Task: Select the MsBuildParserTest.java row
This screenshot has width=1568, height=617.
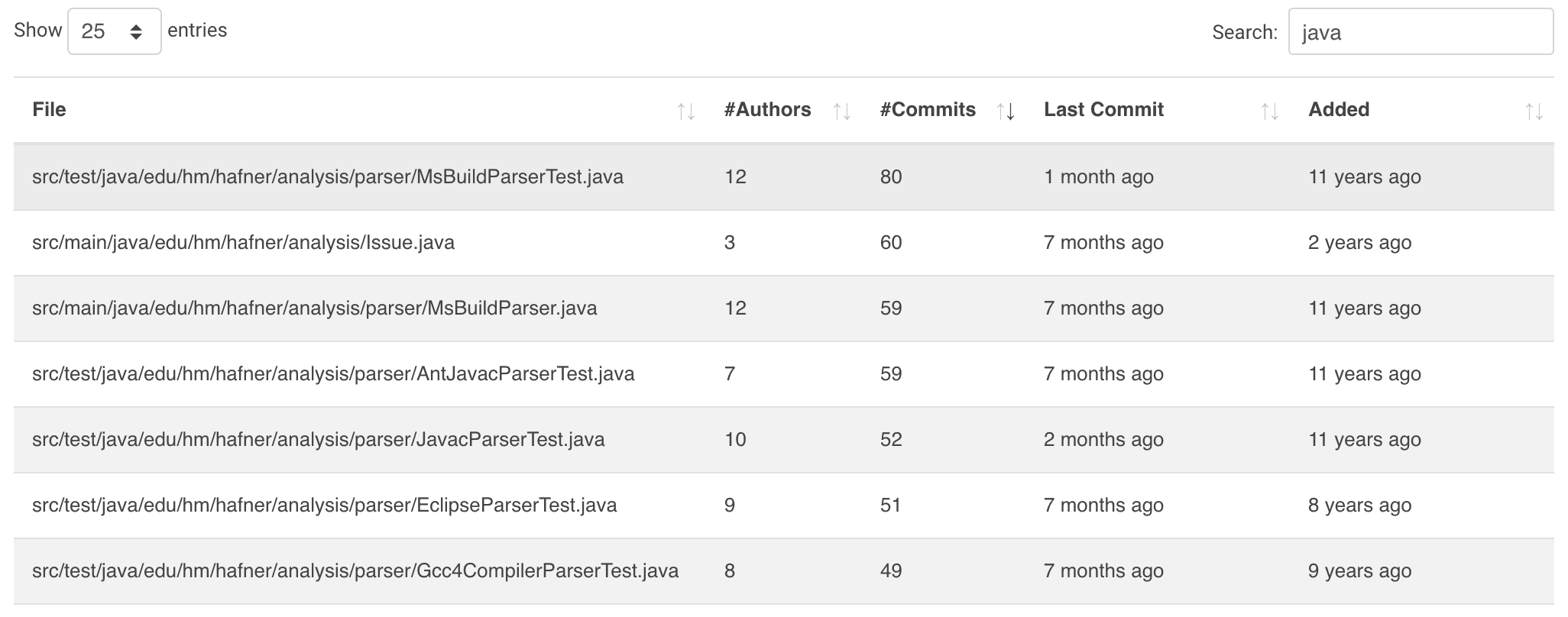Action: coord(327,177)
